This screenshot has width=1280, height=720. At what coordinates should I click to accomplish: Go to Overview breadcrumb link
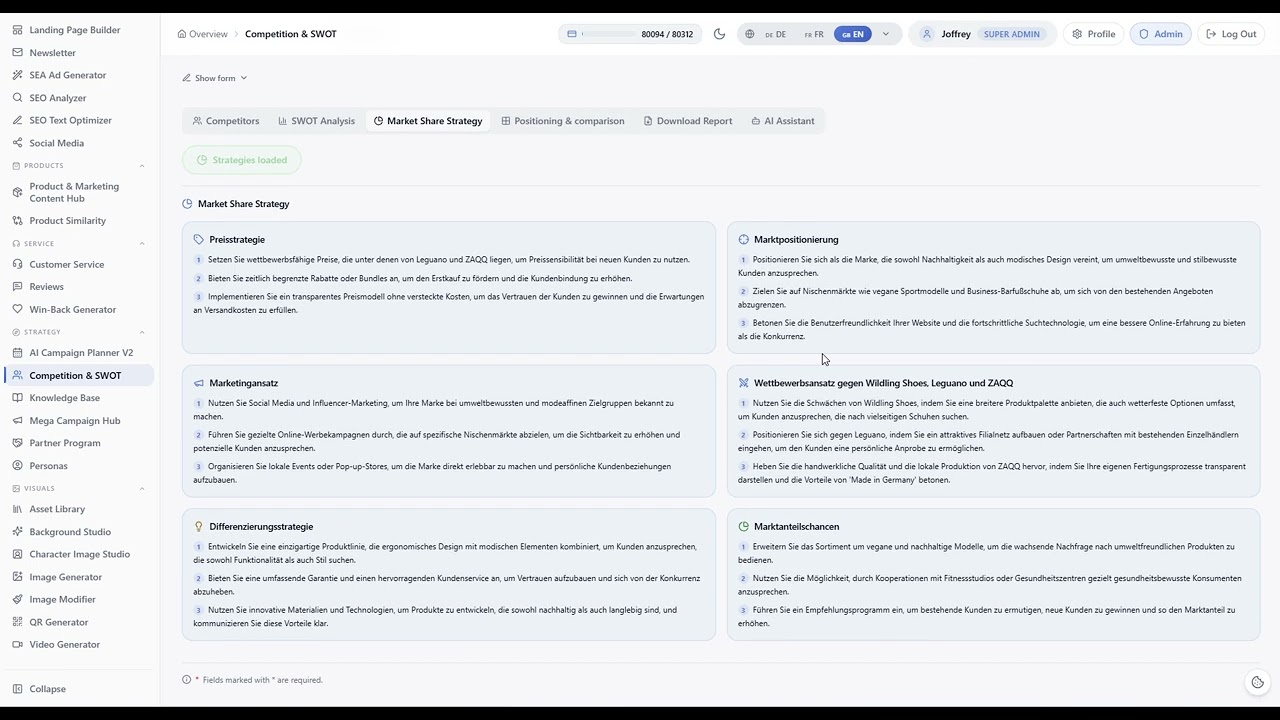coord(202,34)
